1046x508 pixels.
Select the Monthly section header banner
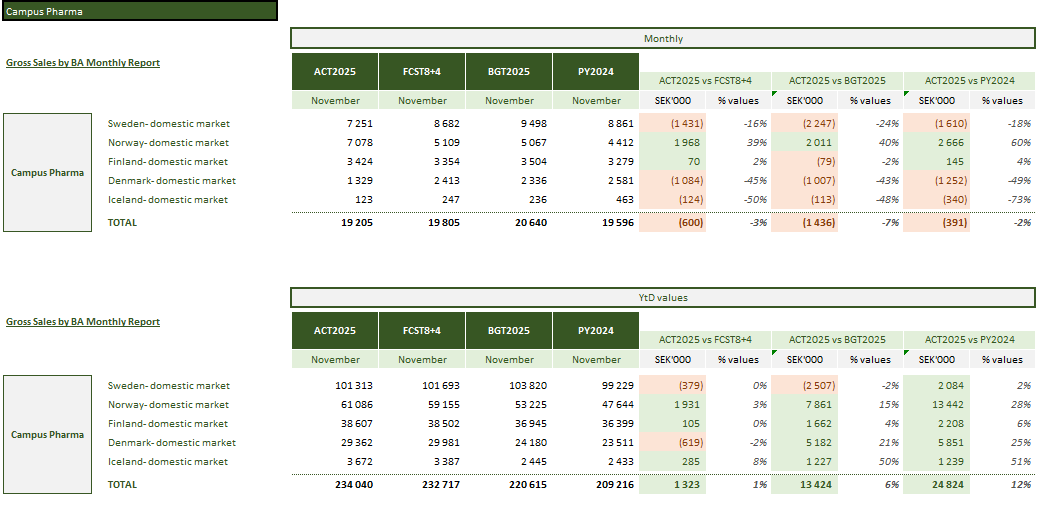tap(662, 39)
